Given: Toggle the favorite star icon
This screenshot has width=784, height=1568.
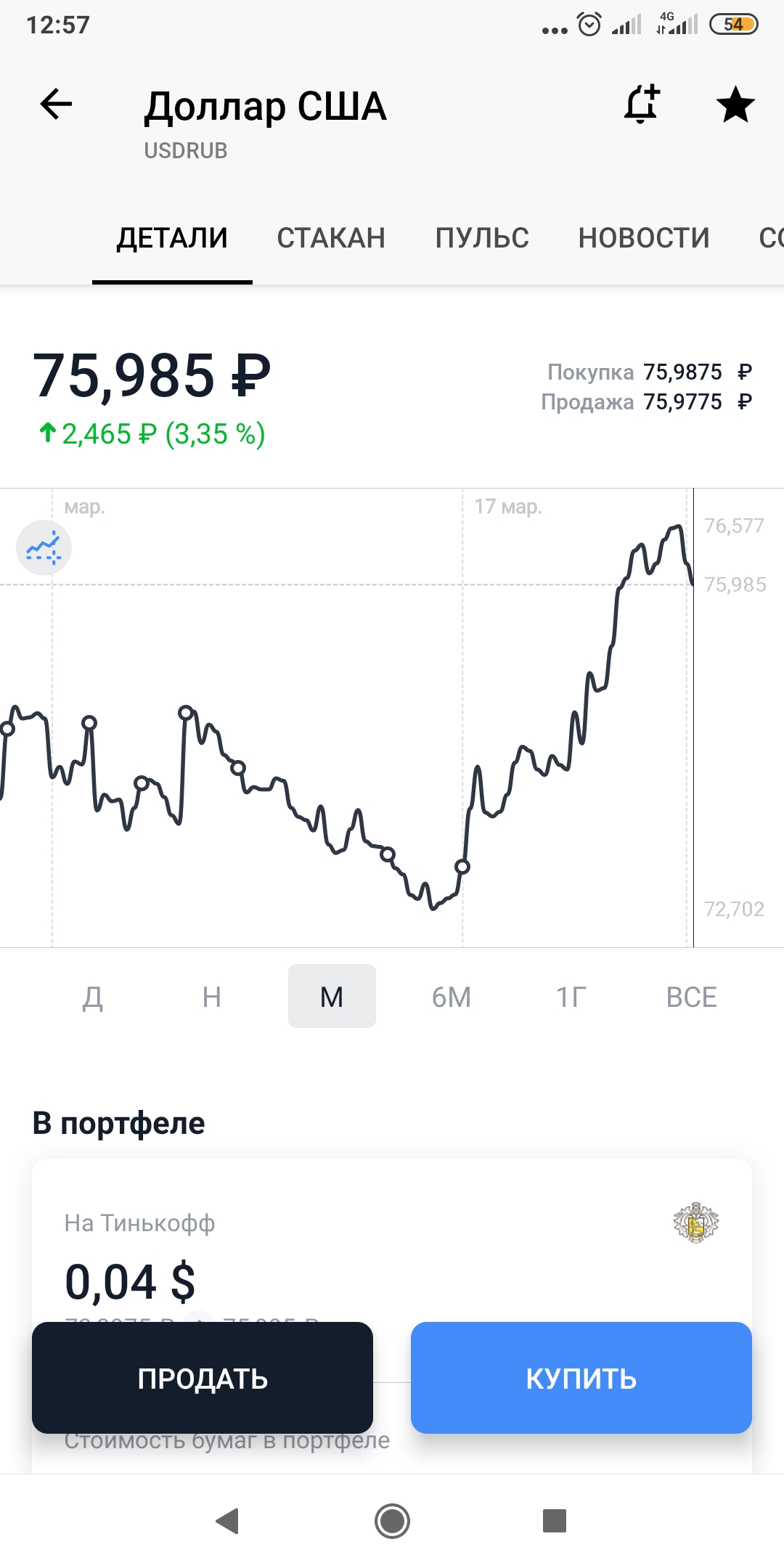Looking at the screenshot, I should [x=735, y=105].
